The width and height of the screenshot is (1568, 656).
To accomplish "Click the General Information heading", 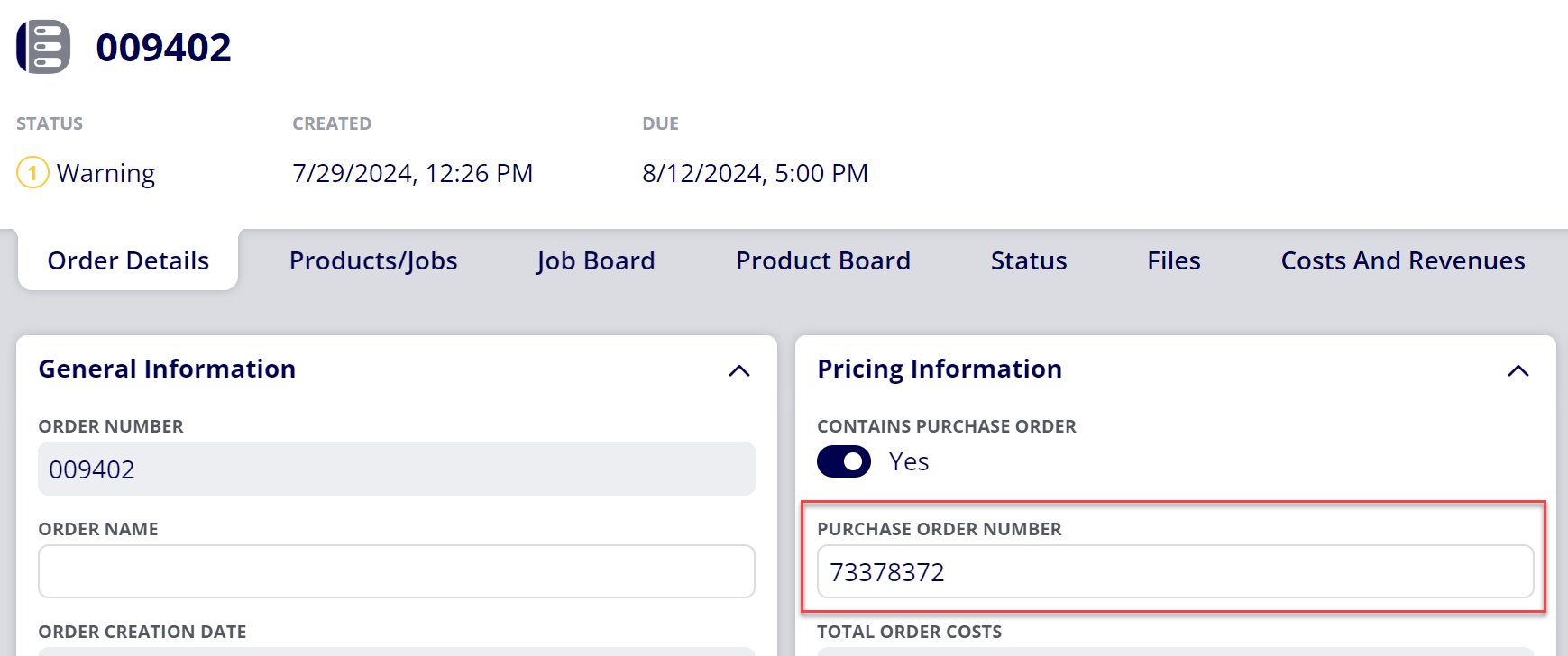I will coord(167,369).
